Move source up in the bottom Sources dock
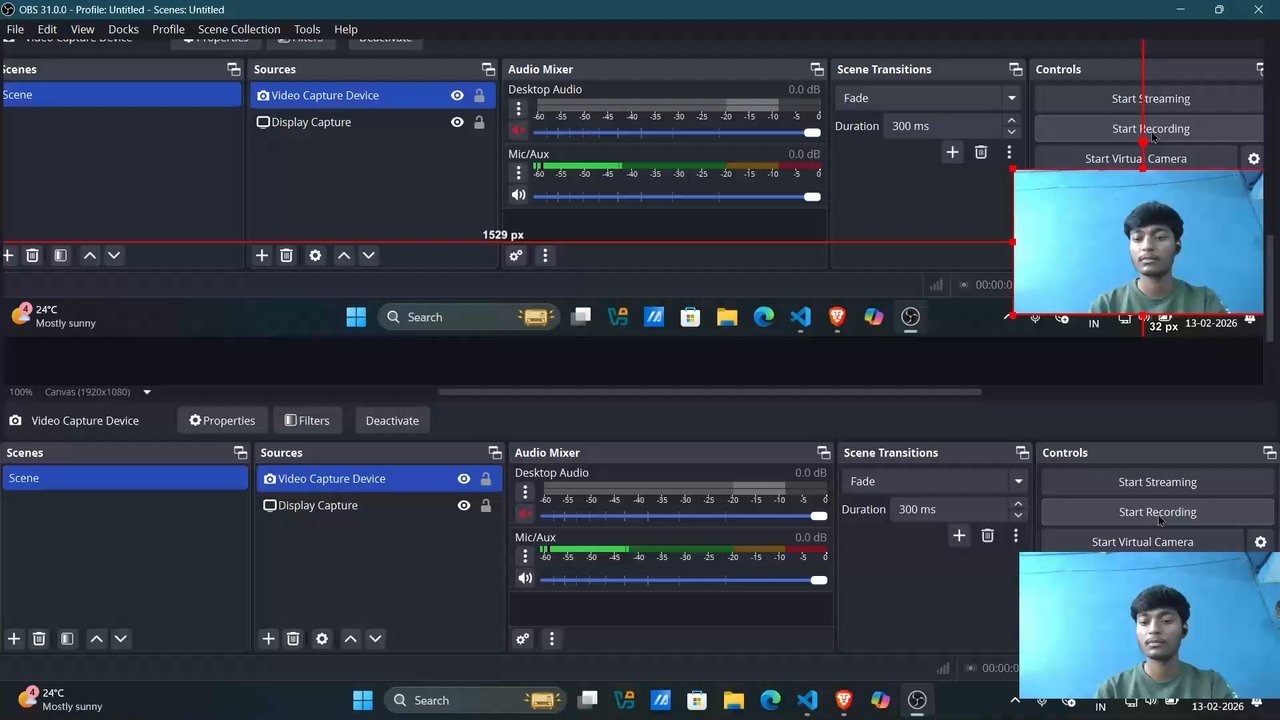The height and width of the screenshot is (720, 1280). [350, 639]
